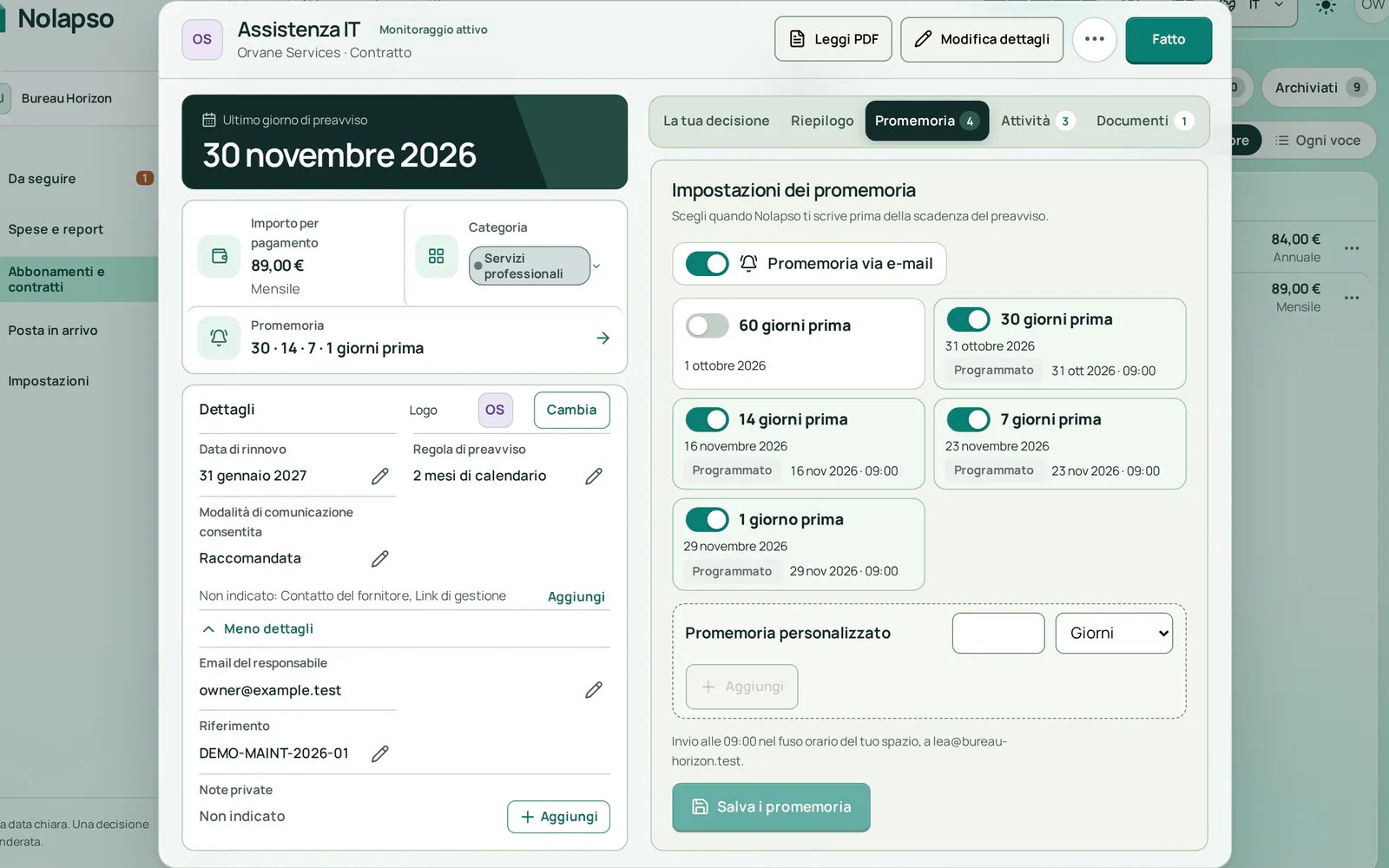The height and width of the screenshot is (868, 1389).
Task: Open row menu for 89,00 € Mensile
Action: [x=1352, y=298]
